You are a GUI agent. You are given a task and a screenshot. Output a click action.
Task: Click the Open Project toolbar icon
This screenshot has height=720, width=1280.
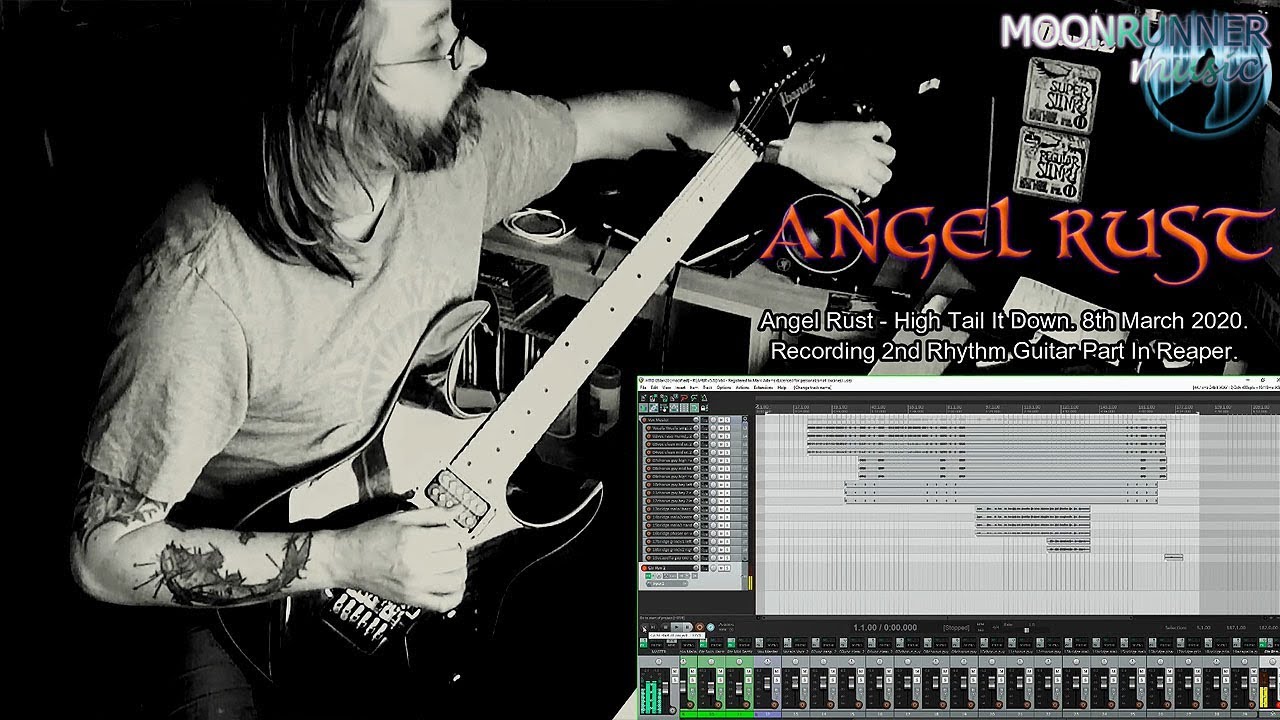653,398
